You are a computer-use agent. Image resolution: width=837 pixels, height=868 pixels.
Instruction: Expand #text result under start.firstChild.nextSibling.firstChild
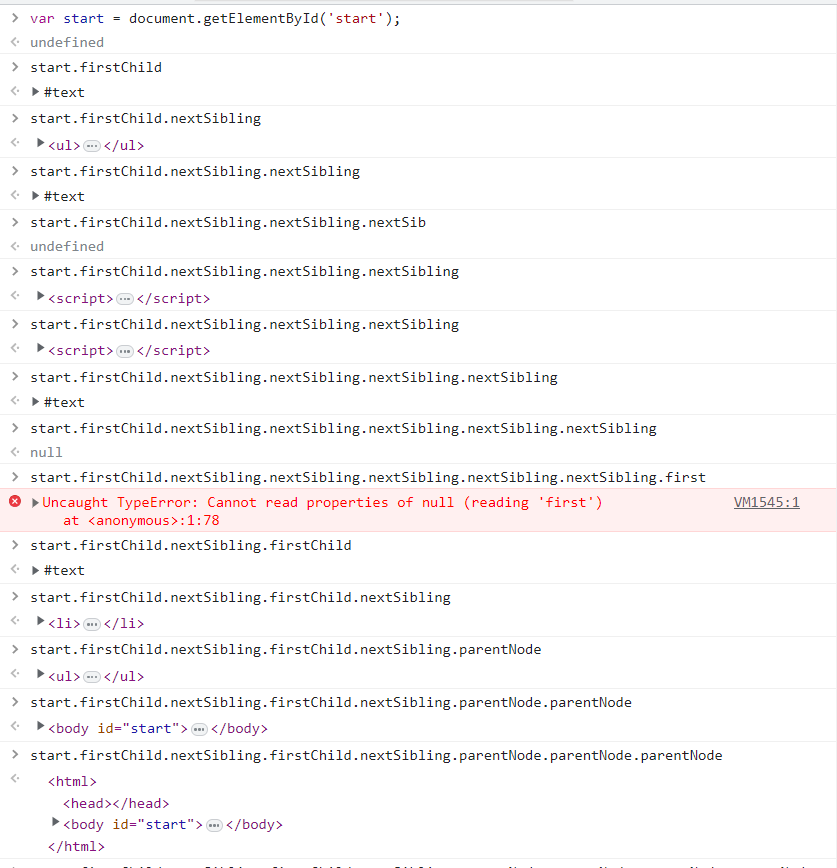tap(35, 570)
